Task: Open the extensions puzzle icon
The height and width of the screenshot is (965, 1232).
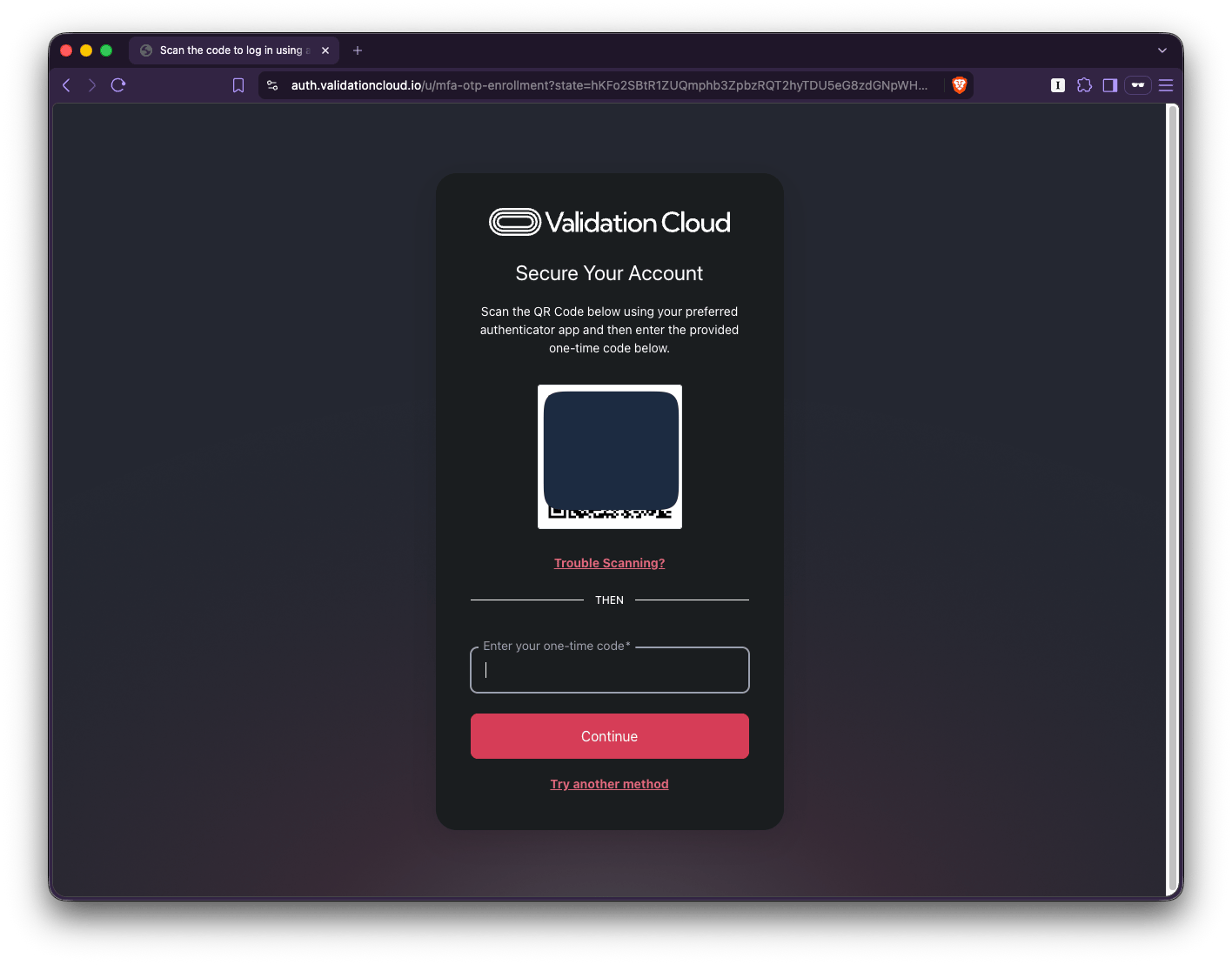Action: [1084, 85]
